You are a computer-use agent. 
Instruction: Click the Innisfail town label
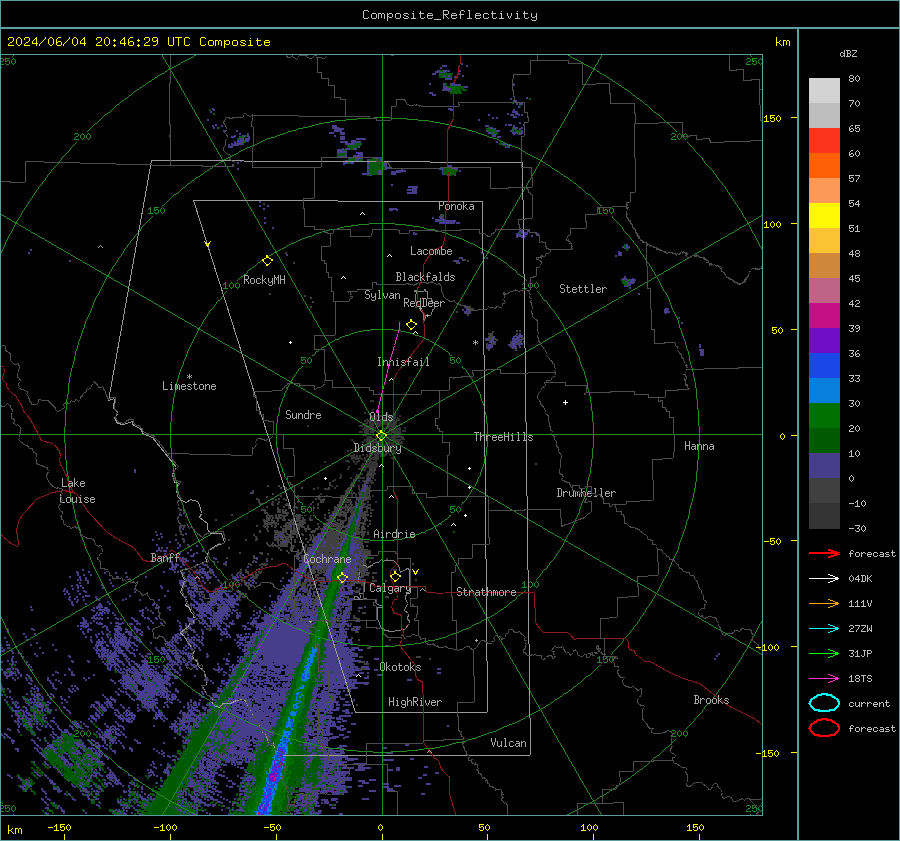(x=403, y=362)
